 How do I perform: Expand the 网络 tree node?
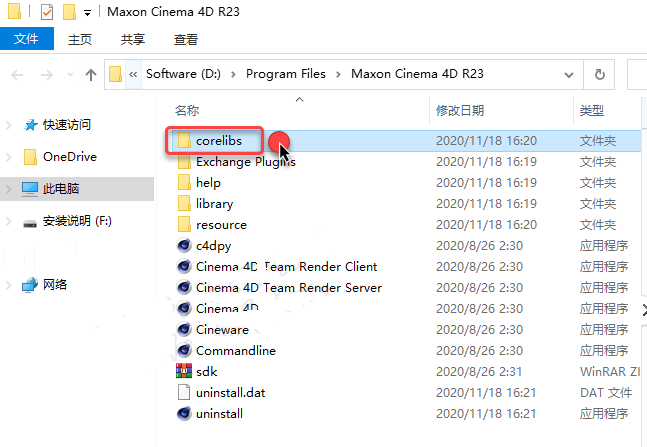pos(9,285)
